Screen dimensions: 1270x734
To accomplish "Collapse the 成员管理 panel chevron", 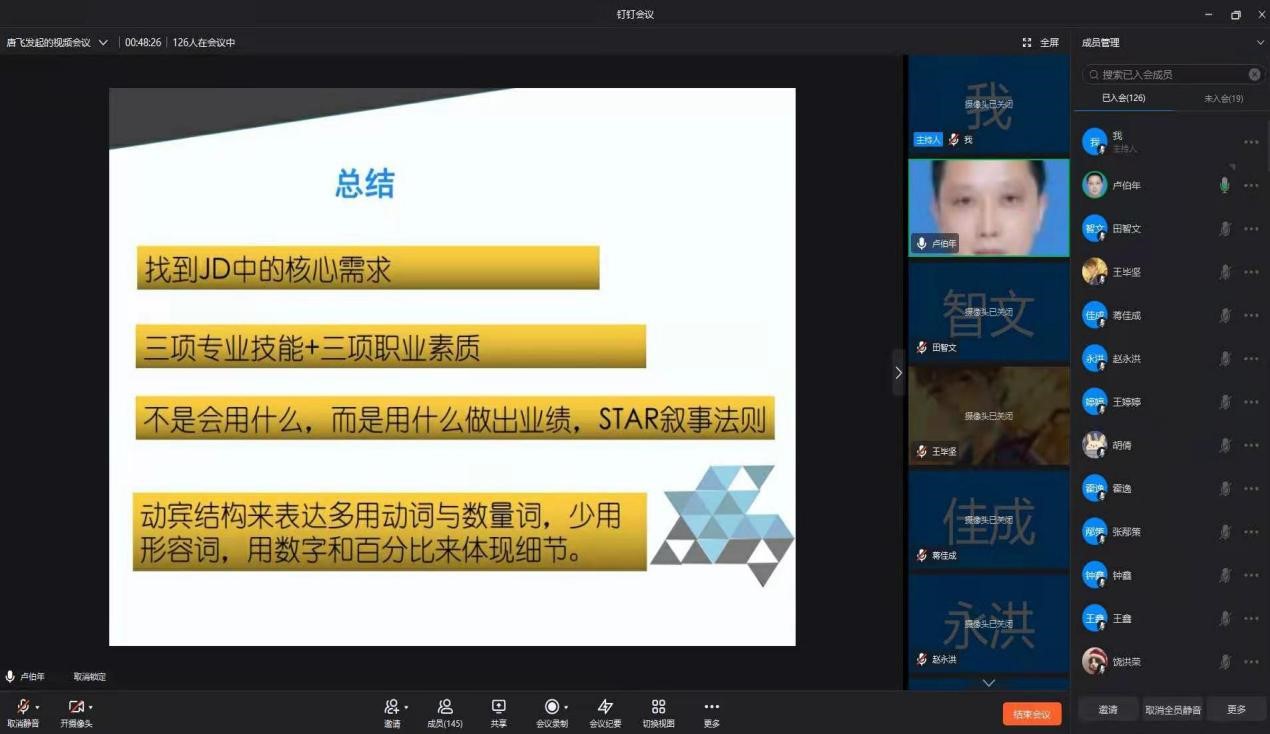I will click(x=1259, y=43).
